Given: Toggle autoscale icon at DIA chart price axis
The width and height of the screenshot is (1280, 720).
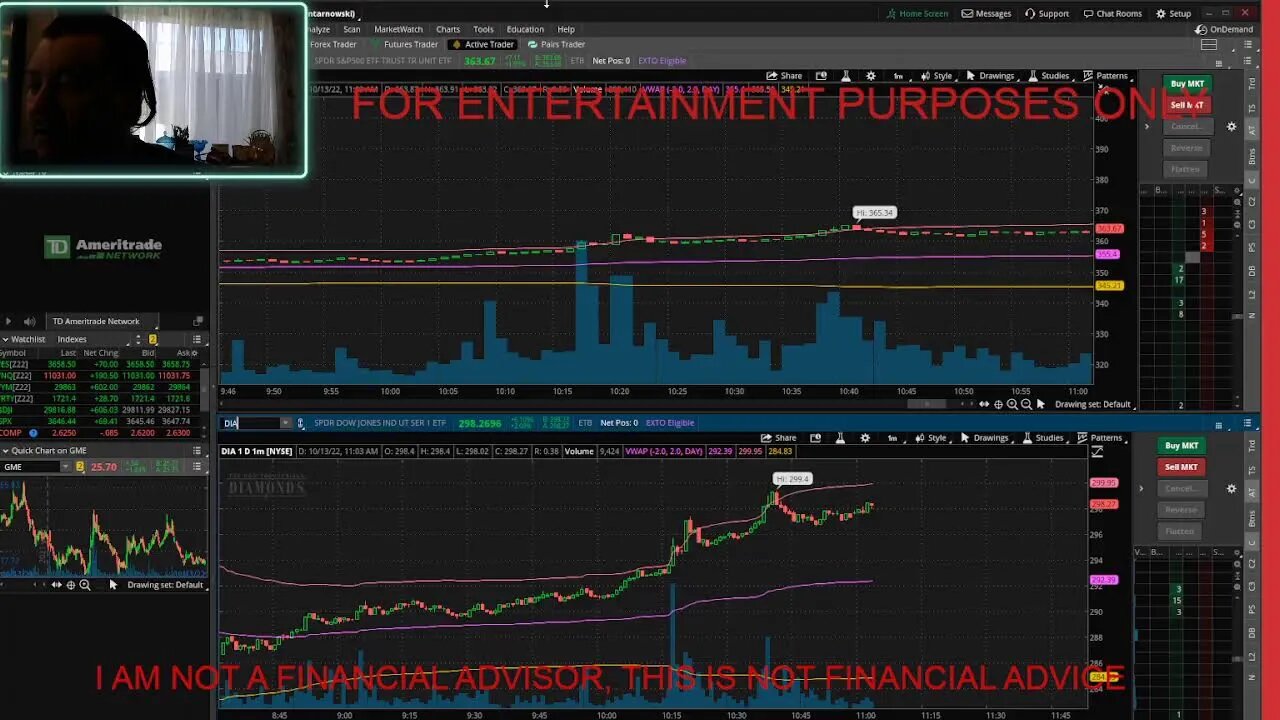Looking at the screenshot, I should pyautogui.click(x=1097, y=453).
